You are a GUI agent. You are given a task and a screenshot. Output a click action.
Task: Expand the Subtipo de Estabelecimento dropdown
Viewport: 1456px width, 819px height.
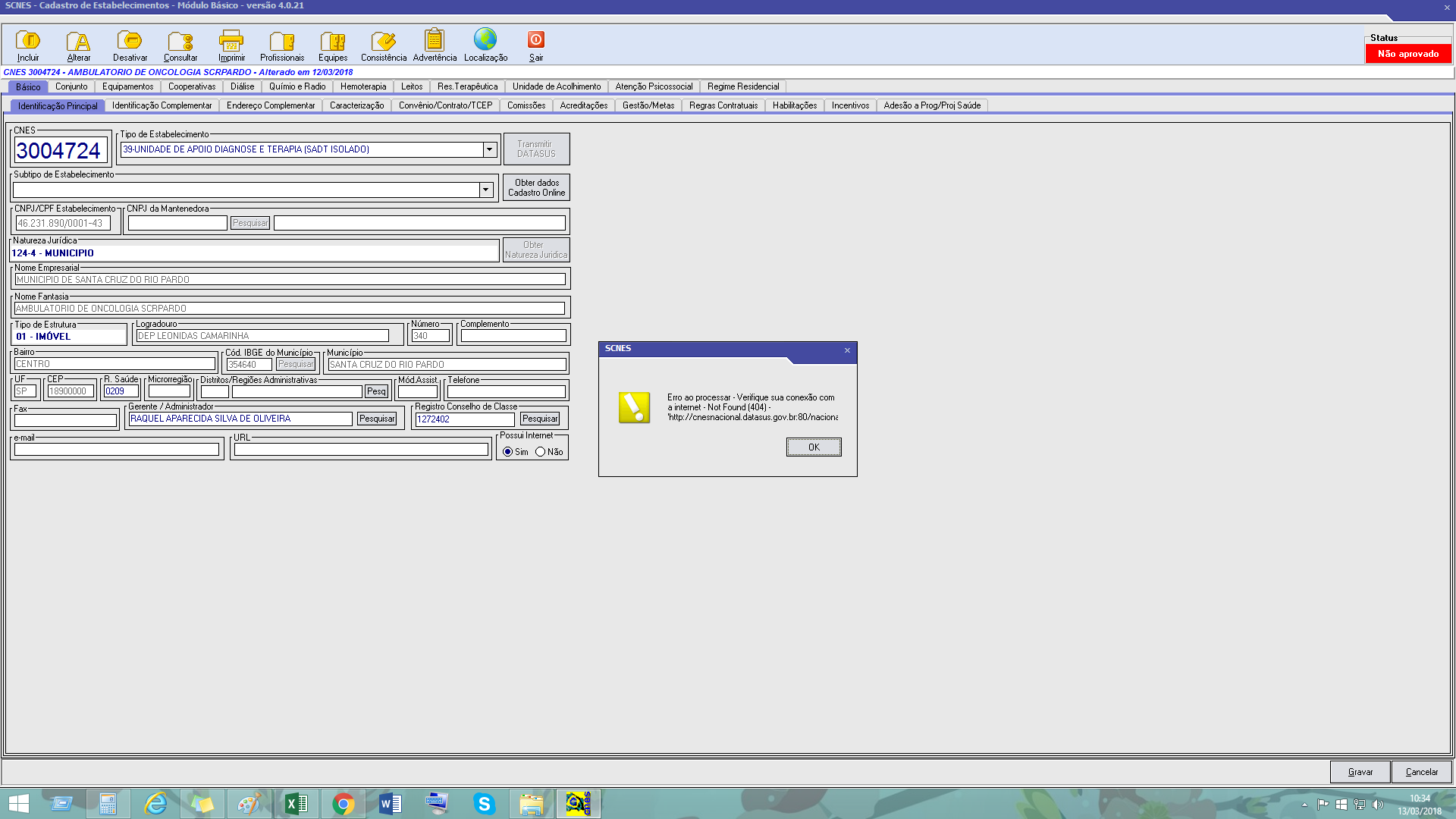click(x=486, y=190)
